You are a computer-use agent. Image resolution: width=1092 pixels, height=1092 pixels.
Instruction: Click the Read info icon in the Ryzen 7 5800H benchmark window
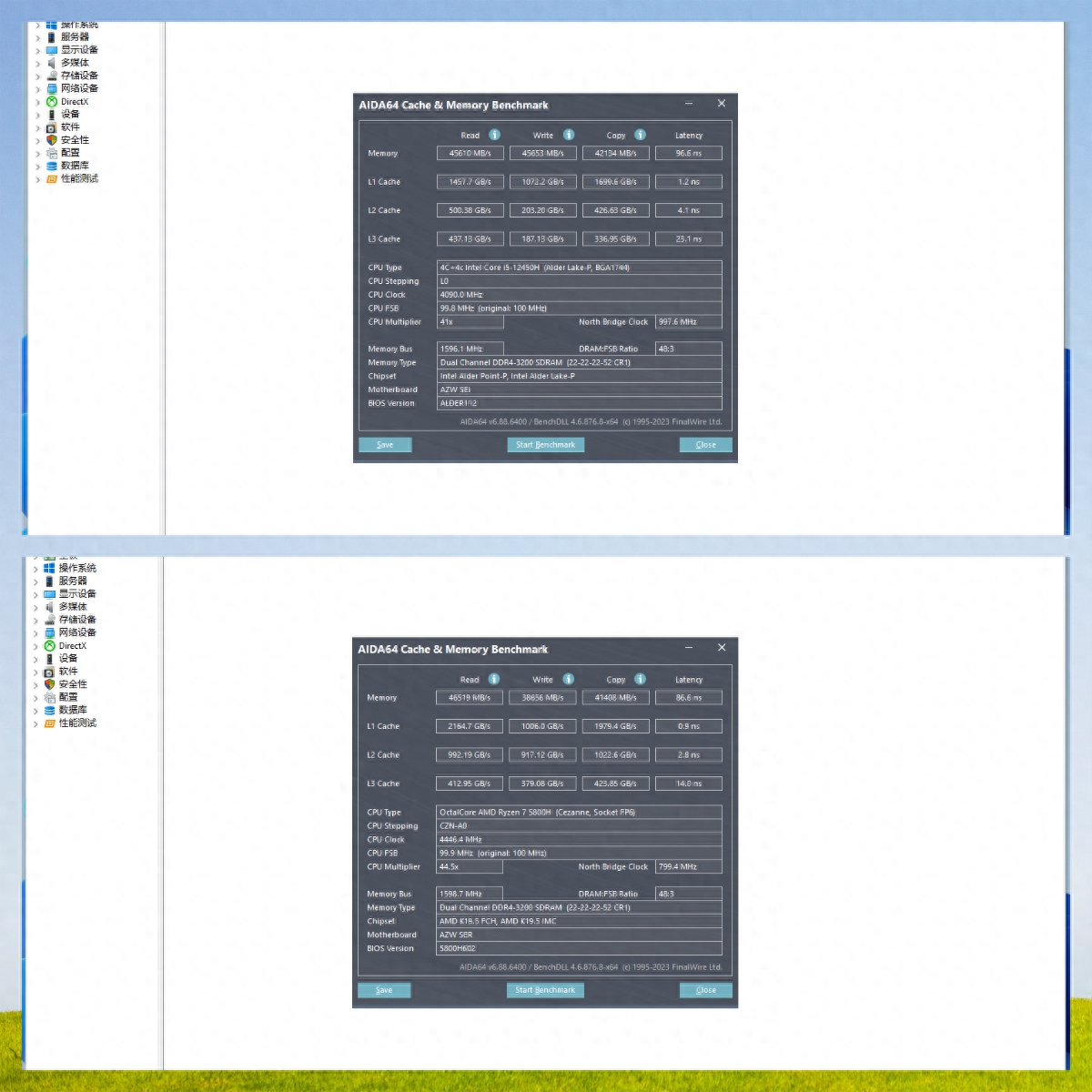click(494, 679)
